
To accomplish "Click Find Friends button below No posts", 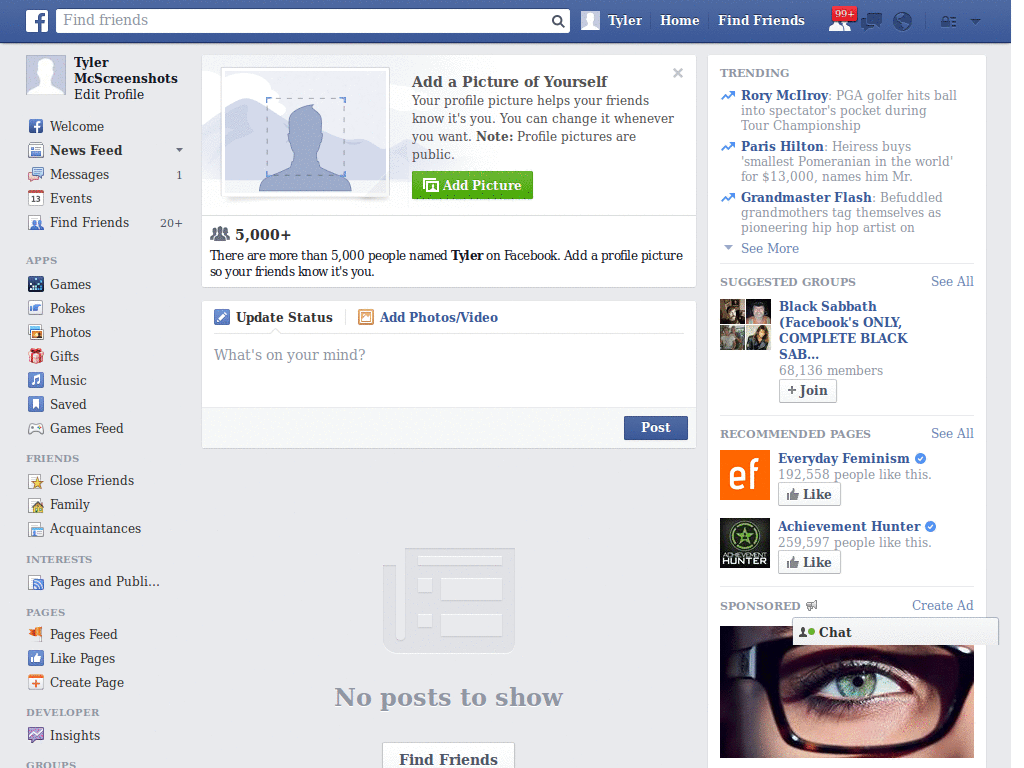I will coord(448,756).
